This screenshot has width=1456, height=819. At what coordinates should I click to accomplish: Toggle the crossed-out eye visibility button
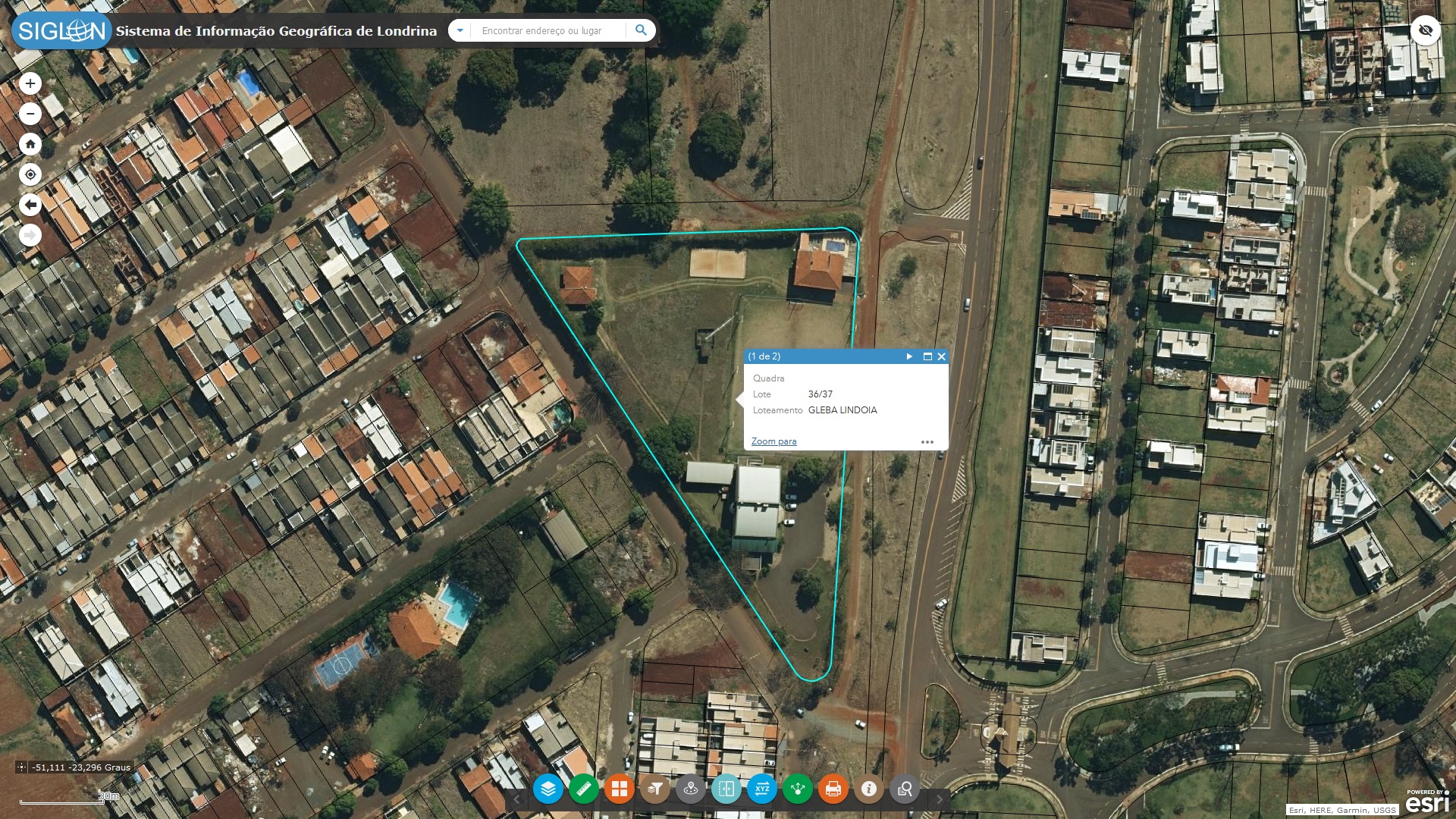pyautogui.click(x=1426, y=30)
